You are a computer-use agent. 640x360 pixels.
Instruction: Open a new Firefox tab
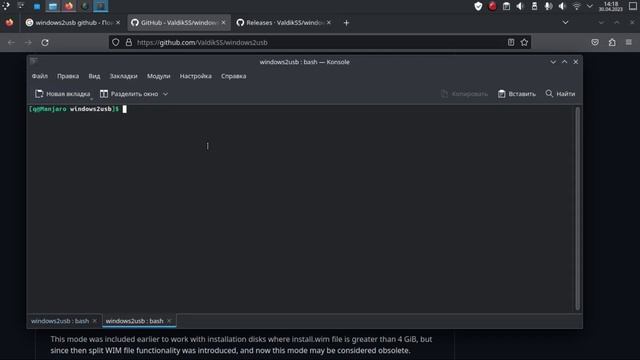(346, 23)
